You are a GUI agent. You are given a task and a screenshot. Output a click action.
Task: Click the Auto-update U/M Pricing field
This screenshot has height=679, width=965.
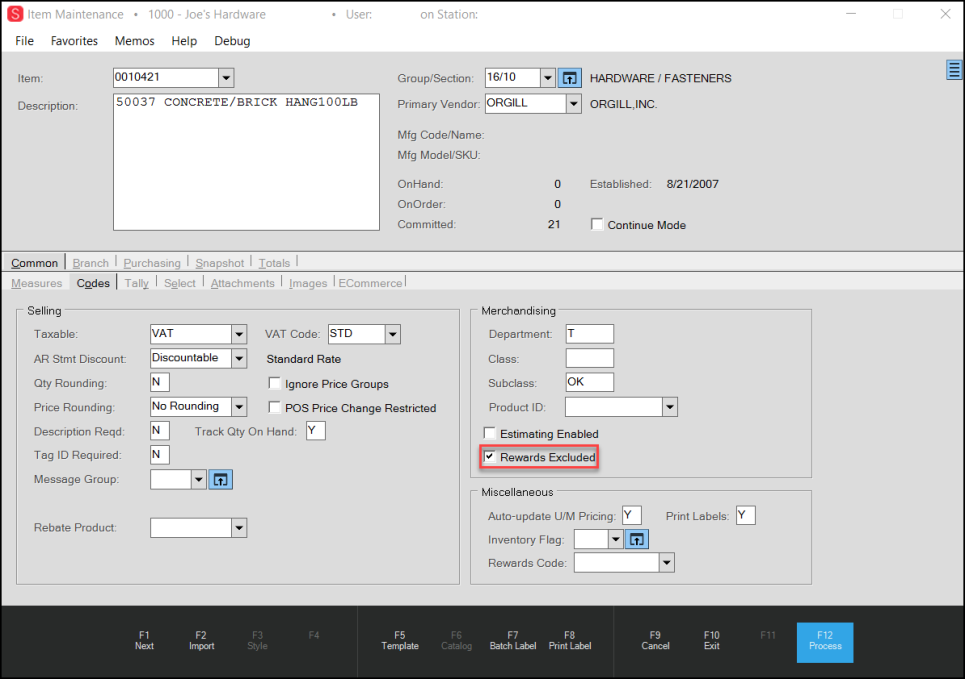pos(631,515)
